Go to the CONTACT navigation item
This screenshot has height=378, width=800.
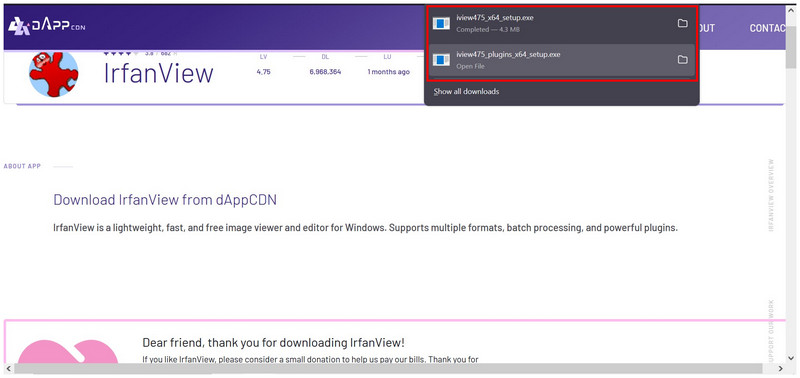click(767, 28)
